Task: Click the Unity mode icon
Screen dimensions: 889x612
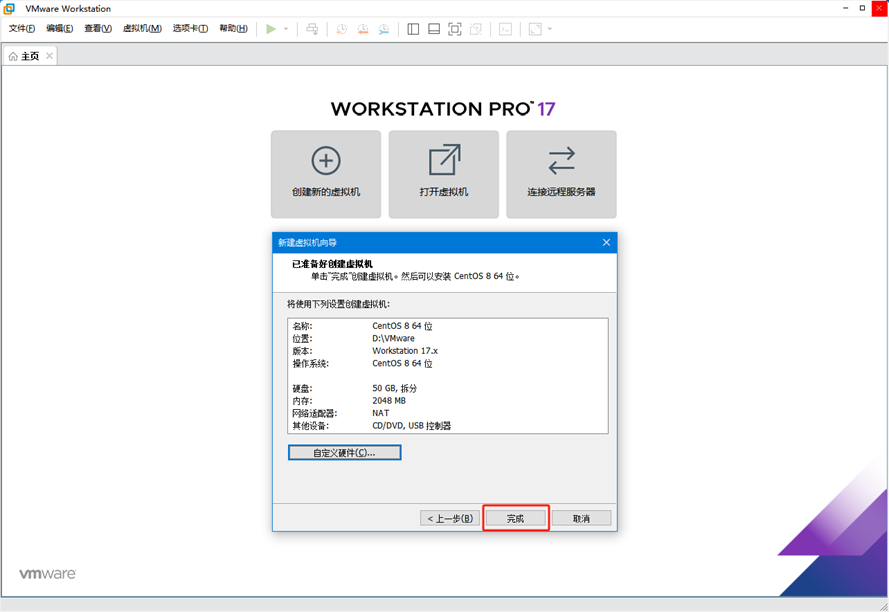Action: pyautogui.click(x=476, y=29)
